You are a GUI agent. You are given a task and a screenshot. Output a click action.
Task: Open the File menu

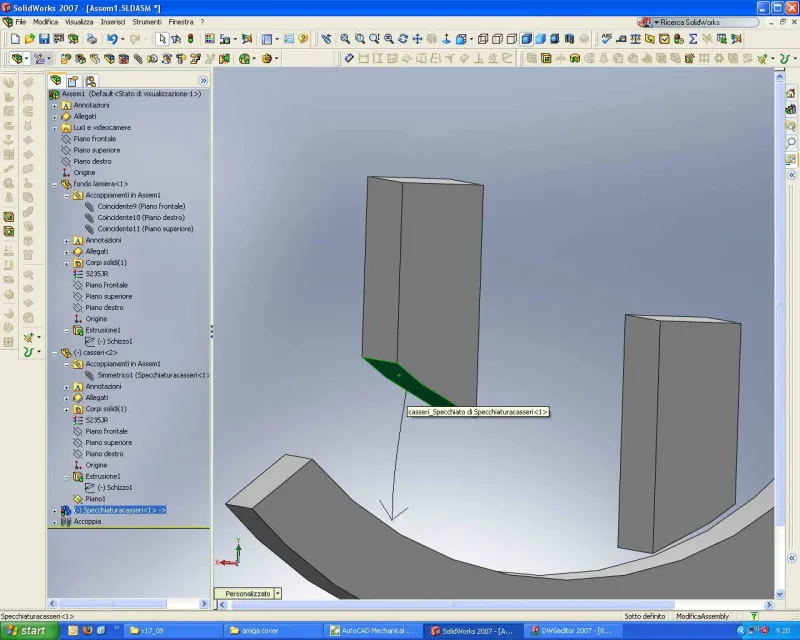tap(20, 22)
